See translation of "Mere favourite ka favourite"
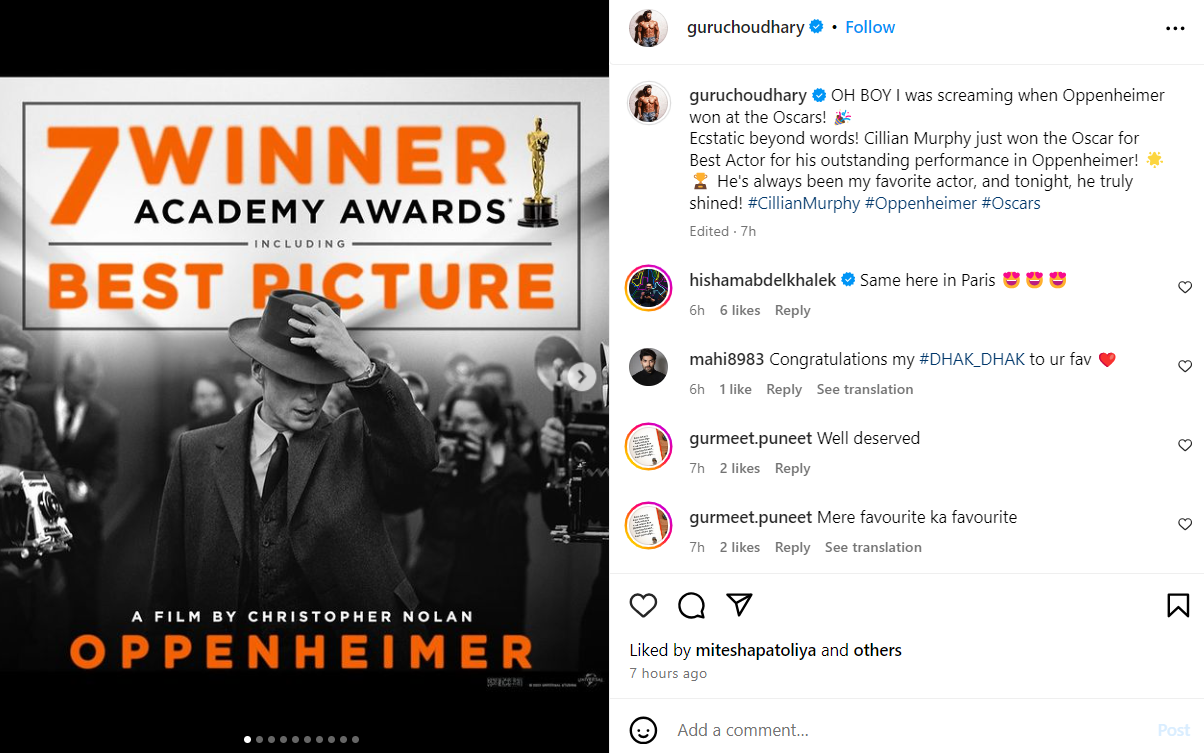The height and width of the screenshot is (753, 1204). click(x=872, y=548)
